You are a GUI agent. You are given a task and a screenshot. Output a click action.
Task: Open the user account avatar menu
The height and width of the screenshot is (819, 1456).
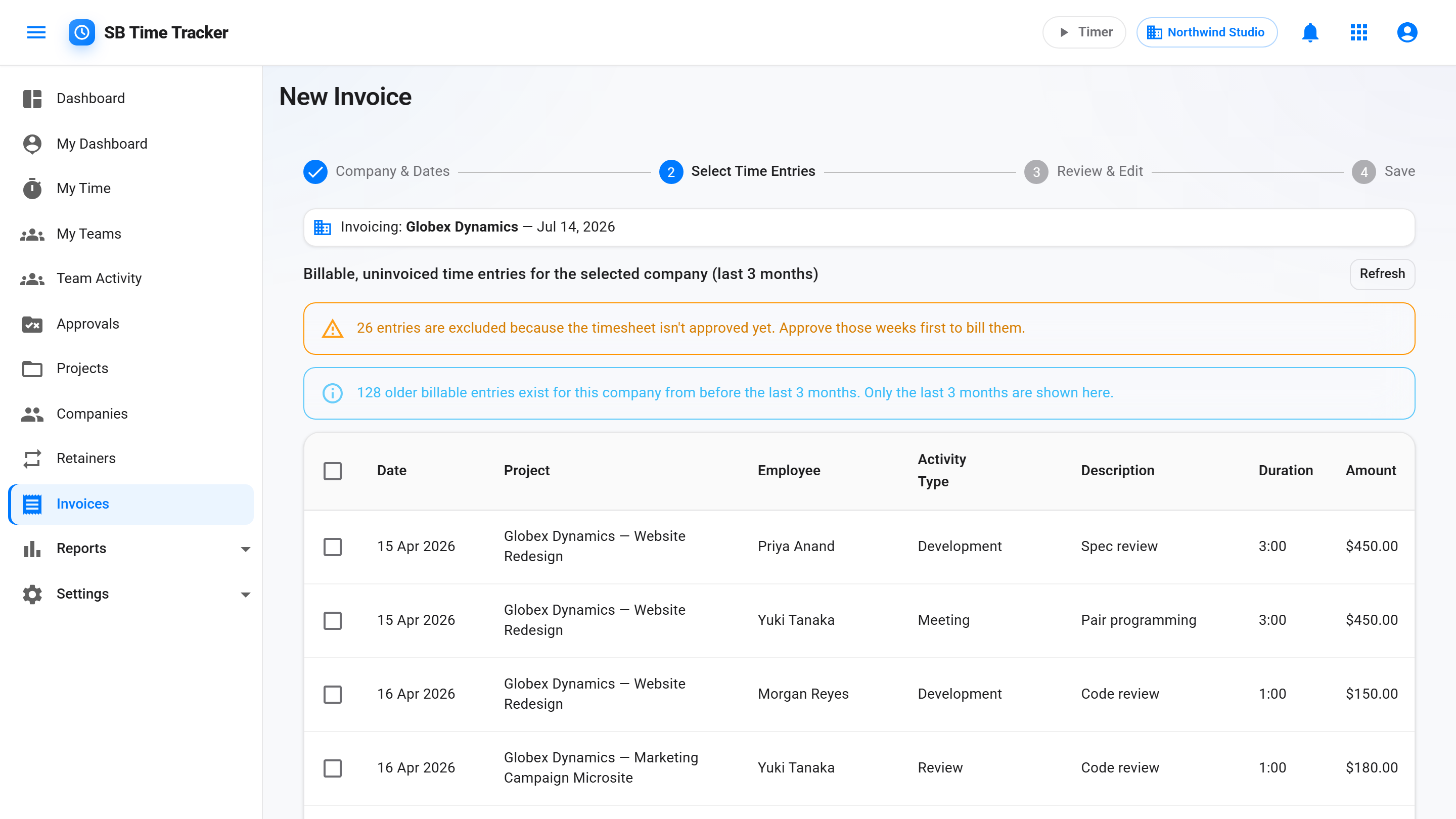[x=1407, y=32]
